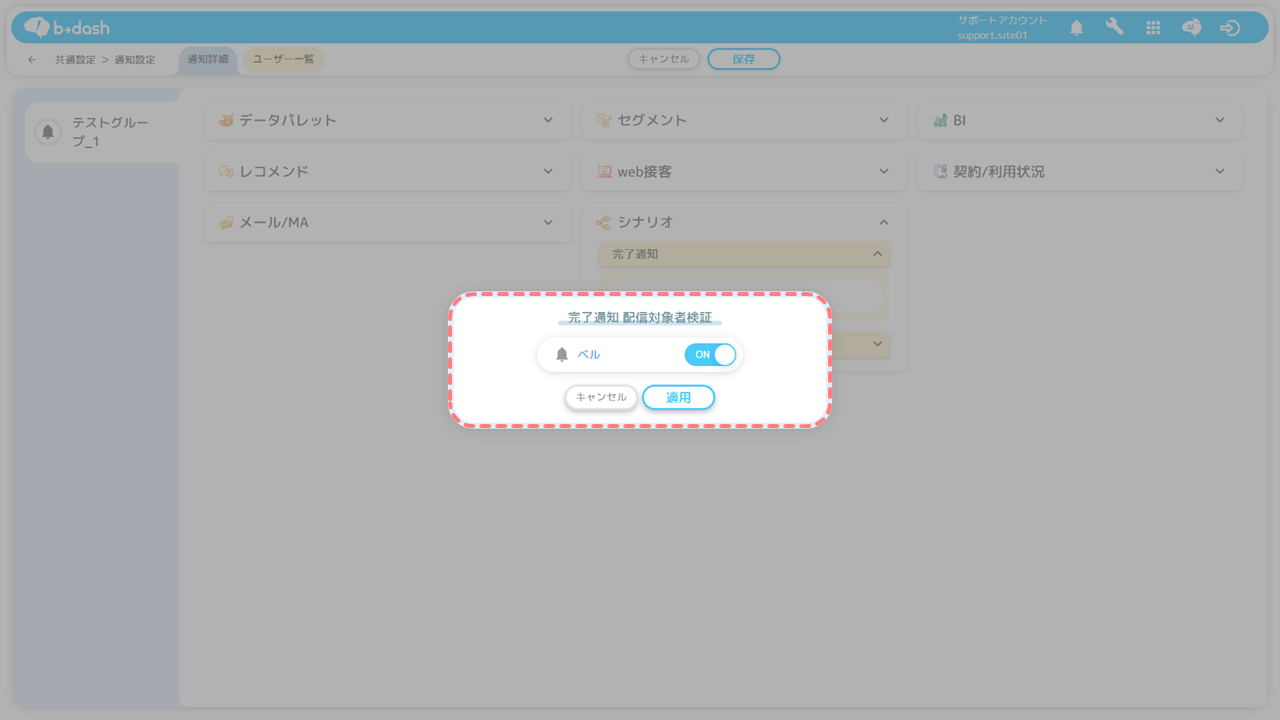Image resolution: width=1280 pixels, height=720 pixels.
Task: Collapse the 完了通知 subsection
Action: 877,254
